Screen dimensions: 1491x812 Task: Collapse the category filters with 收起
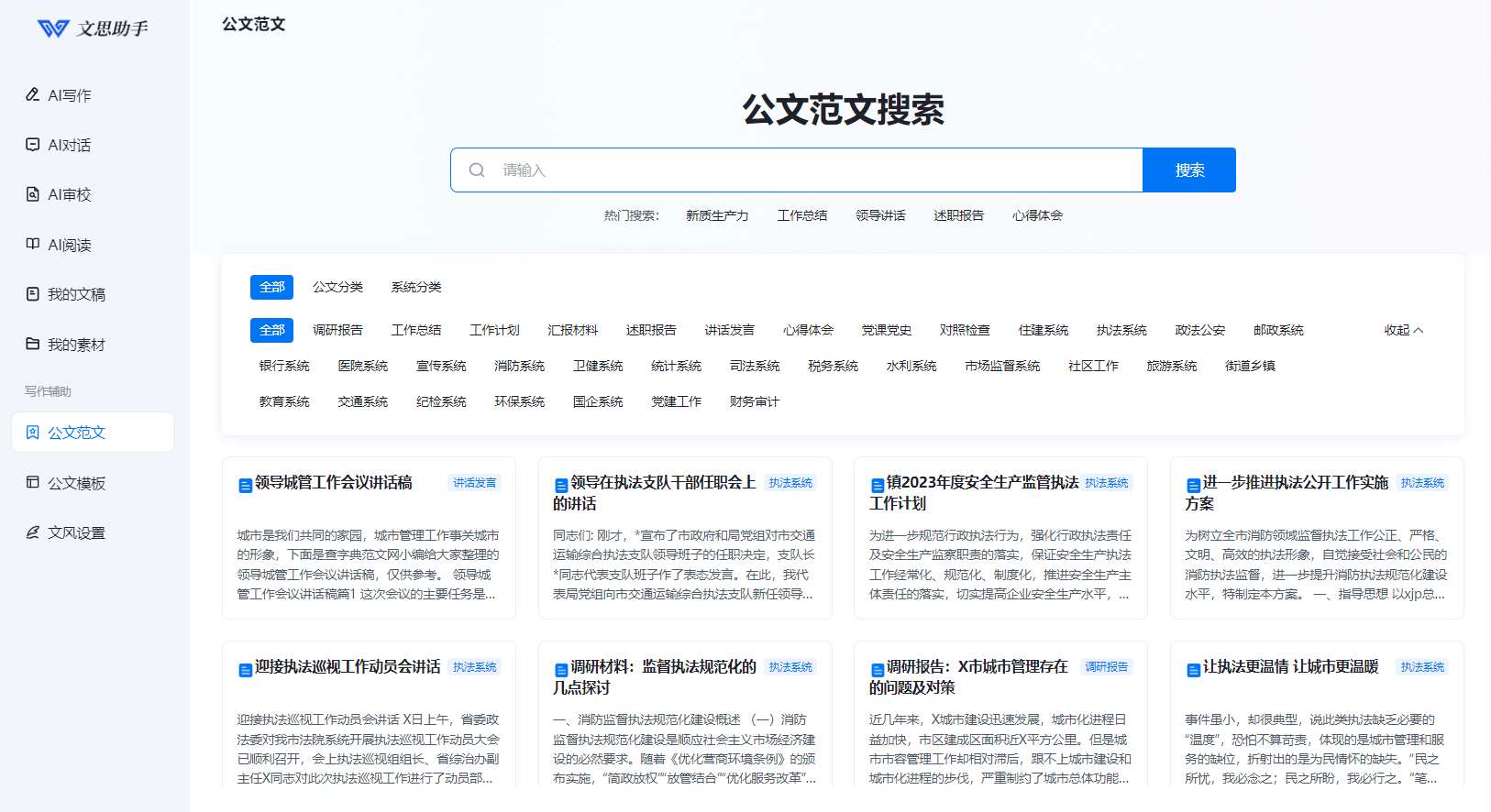1403,330
